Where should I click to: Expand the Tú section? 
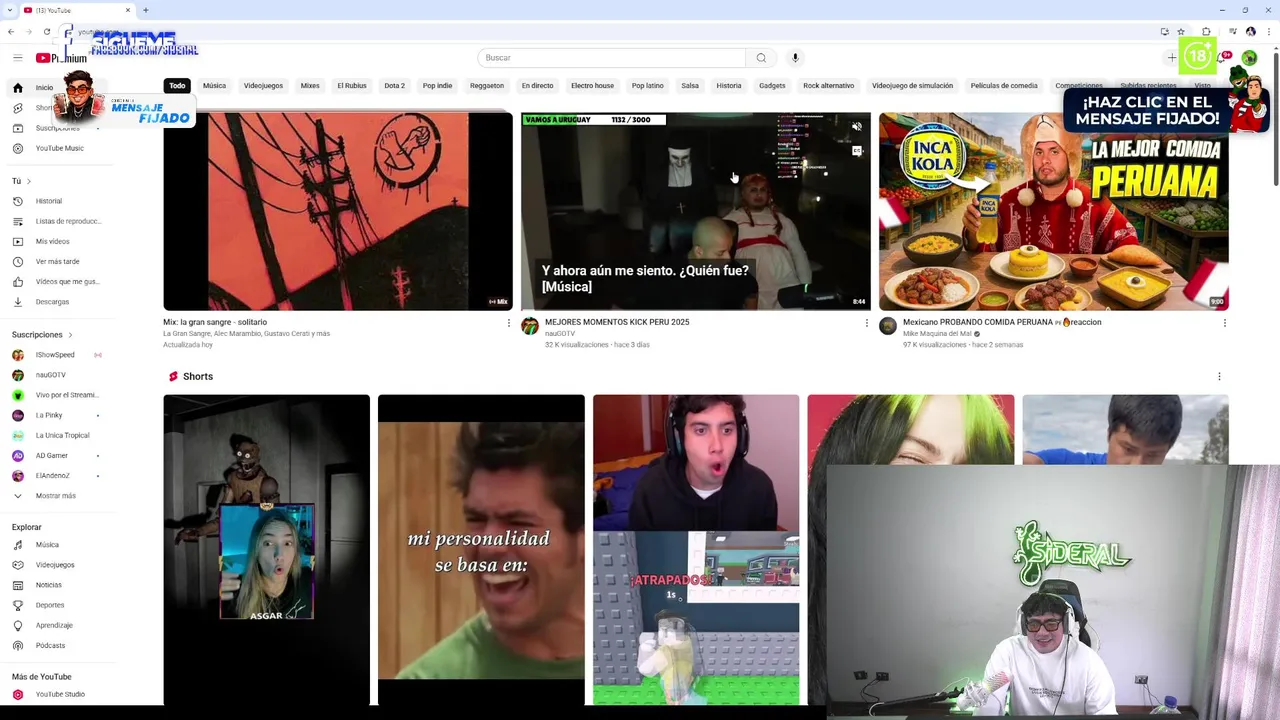coord(21,181)
